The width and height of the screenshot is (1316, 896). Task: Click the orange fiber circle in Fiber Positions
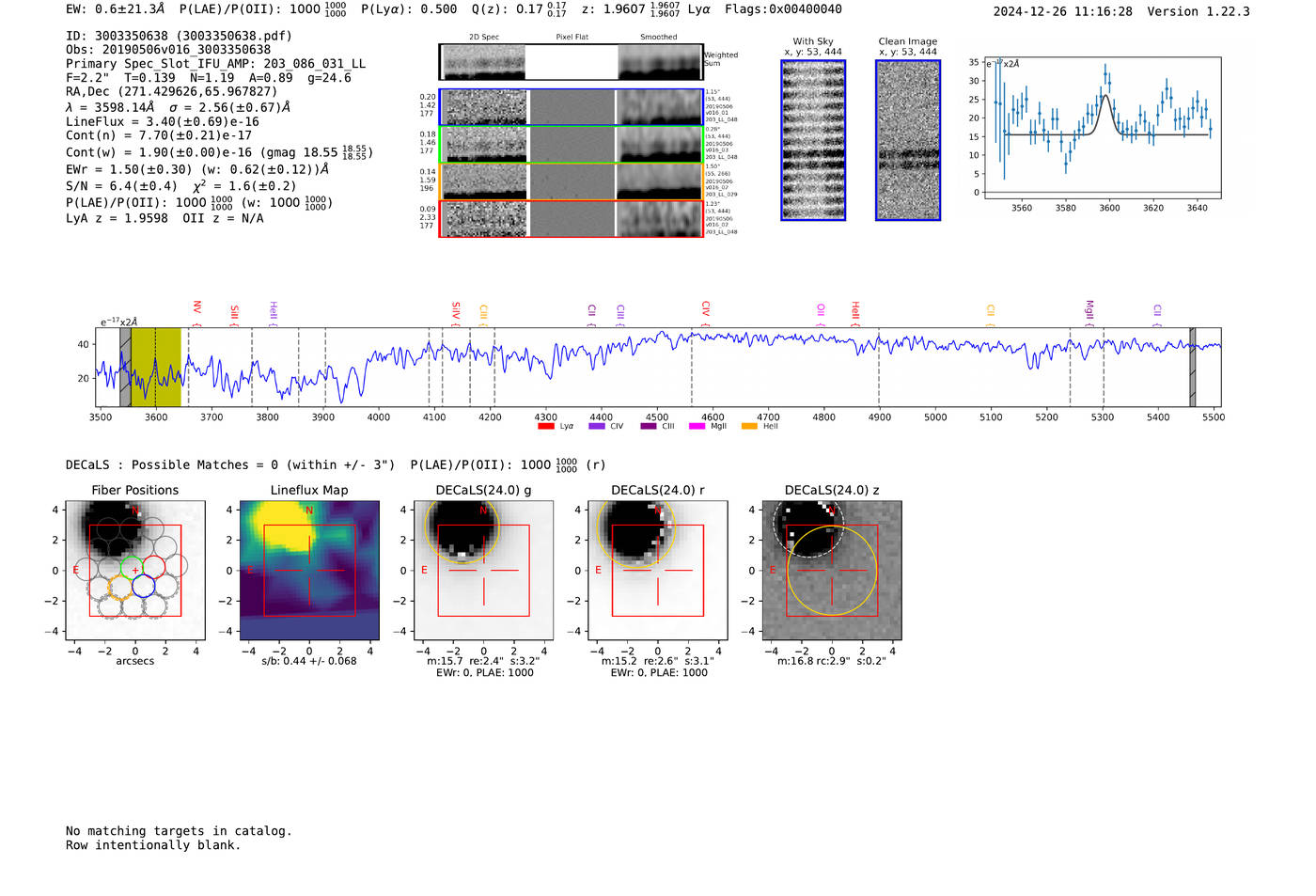120,587
